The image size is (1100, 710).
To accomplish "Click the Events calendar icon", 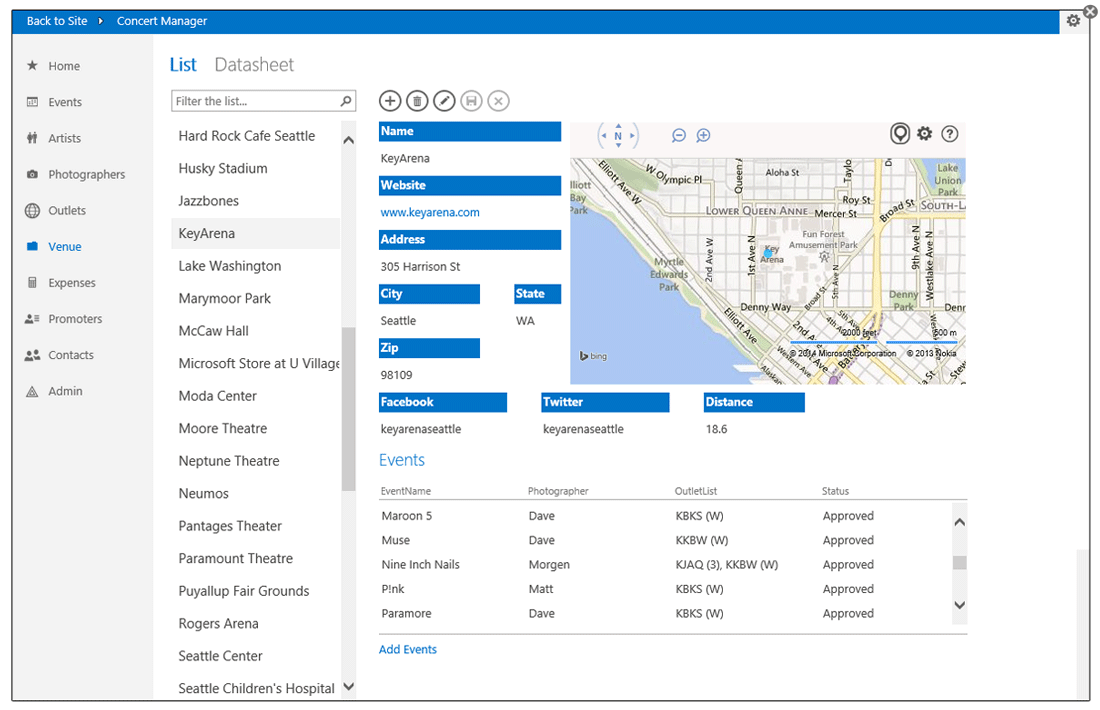I will tap(32, 102).
